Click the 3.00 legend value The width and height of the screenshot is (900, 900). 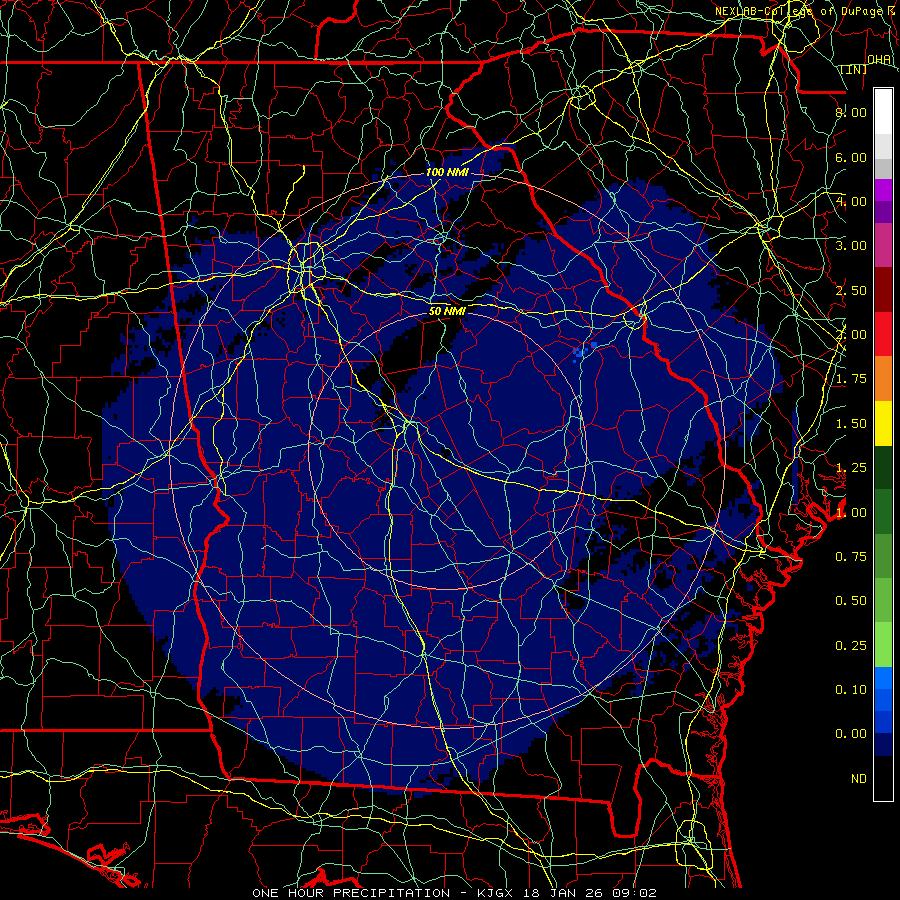[x=851, y=246]
